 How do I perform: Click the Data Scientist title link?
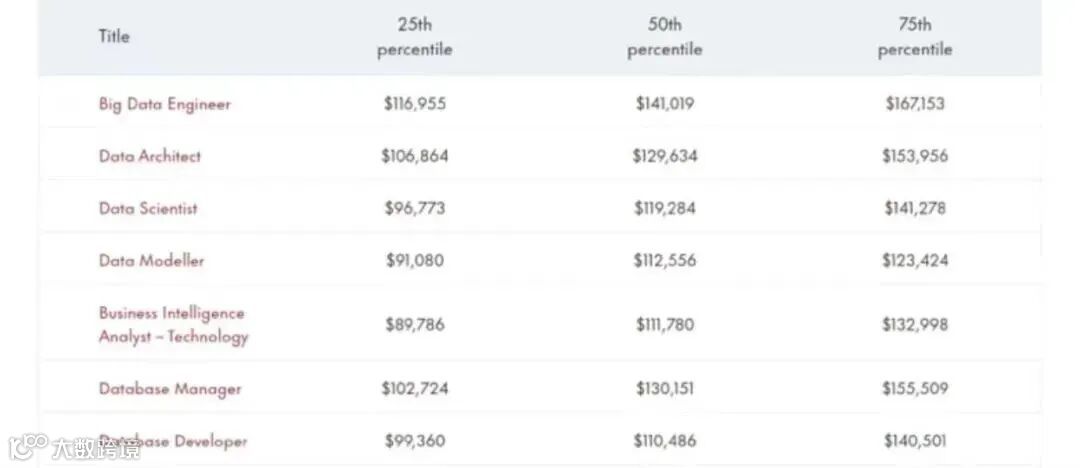click(x=148, y=208)
